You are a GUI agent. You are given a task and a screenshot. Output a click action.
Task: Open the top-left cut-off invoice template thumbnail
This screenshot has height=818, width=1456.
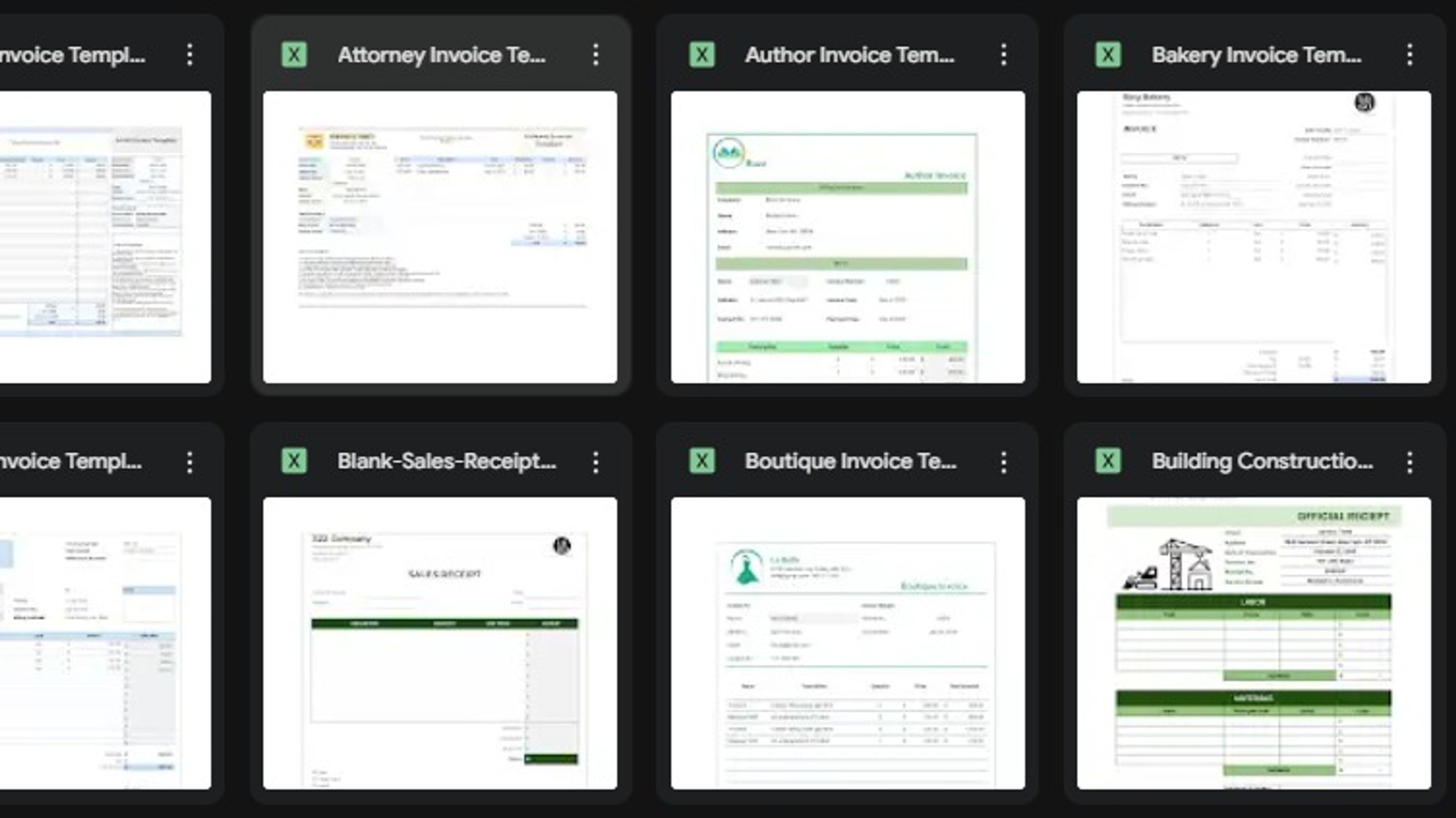(105, 237)
